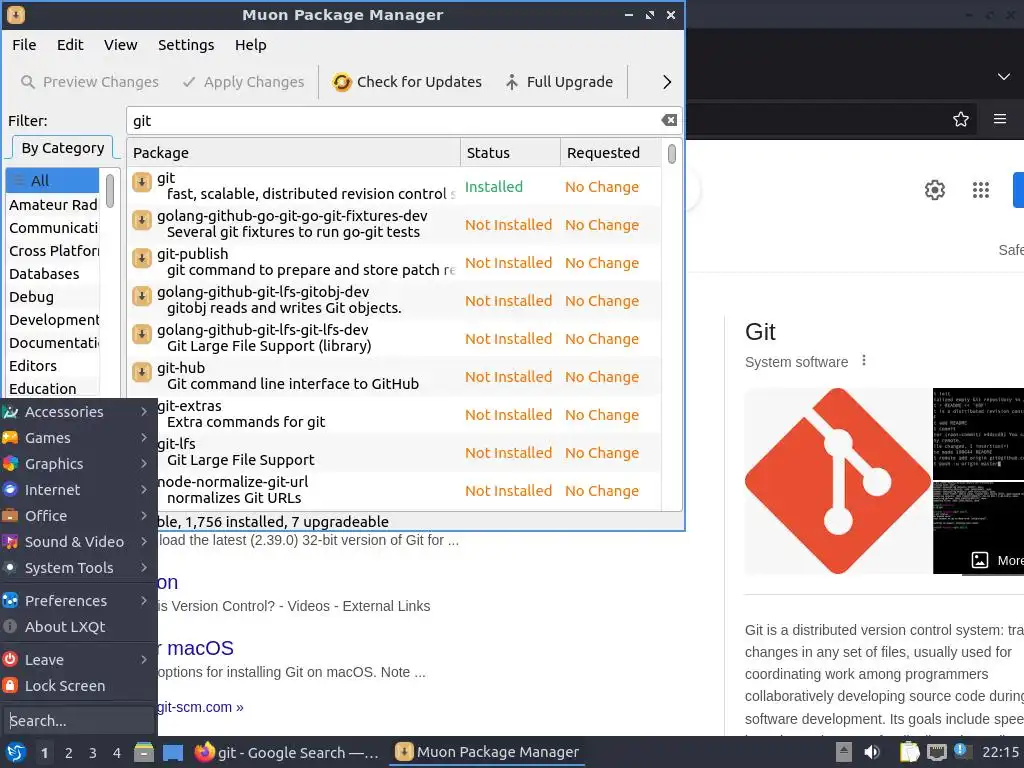Bookmark page with Firefox star icon
This screenshot has height=768, width=1024.
tap(961, 119)
